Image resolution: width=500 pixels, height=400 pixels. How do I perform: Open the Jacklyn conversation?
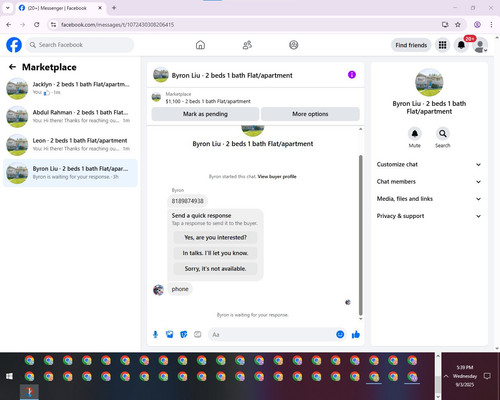70,88
